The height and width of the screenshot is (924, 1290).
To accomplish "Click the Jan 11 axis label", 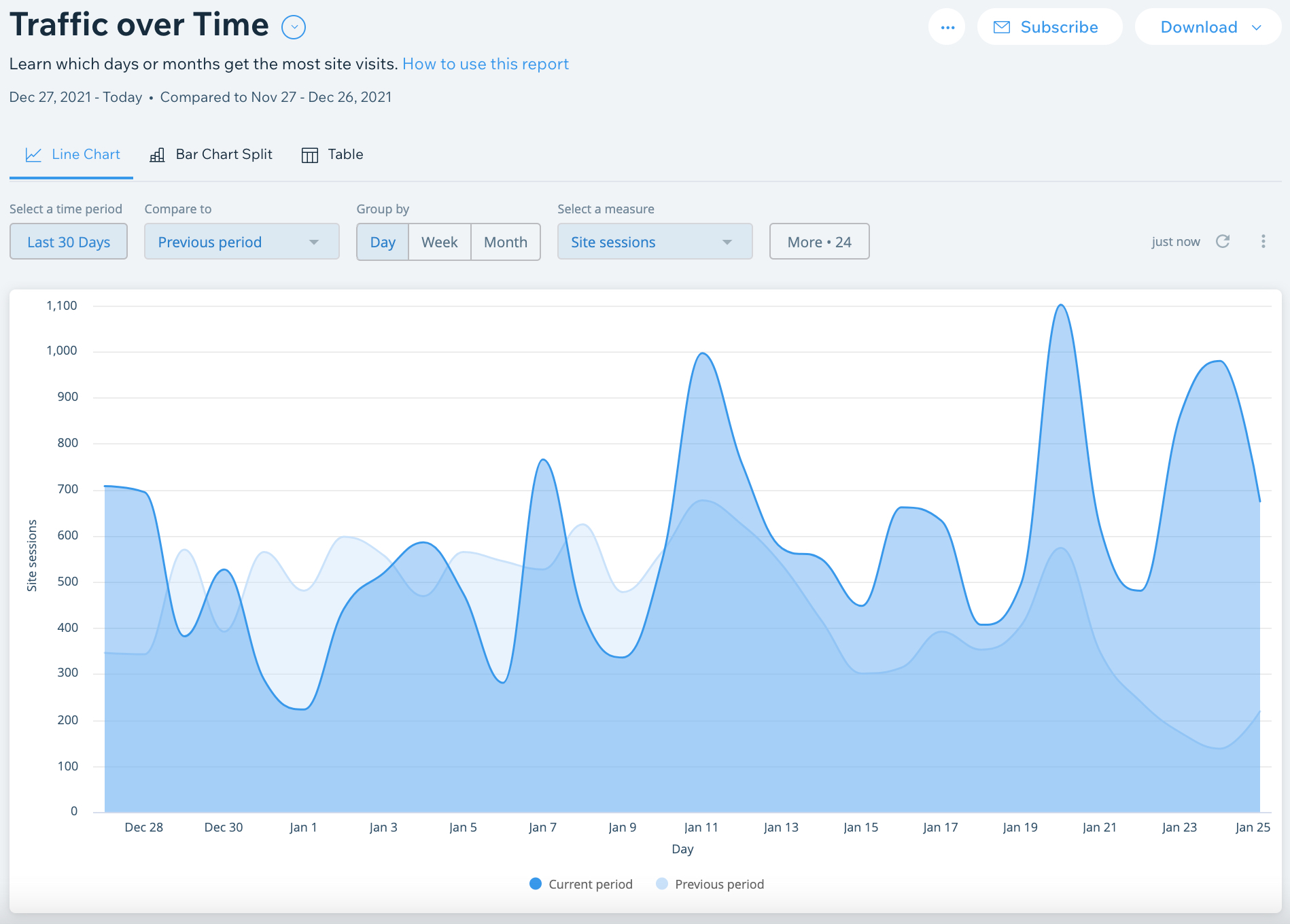I will tap(701, 828).
